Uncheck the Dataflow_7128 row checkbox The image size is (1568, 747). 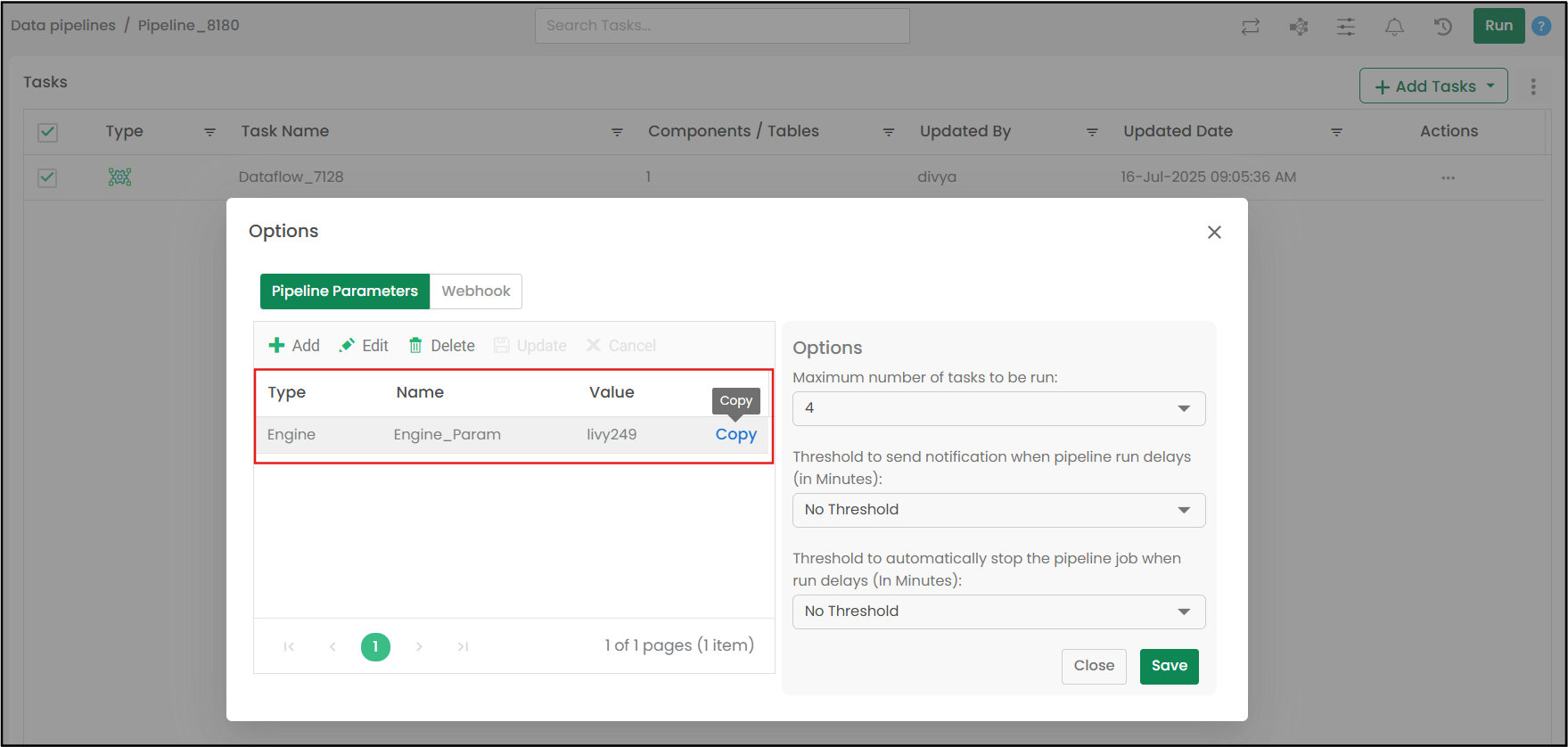47,177
